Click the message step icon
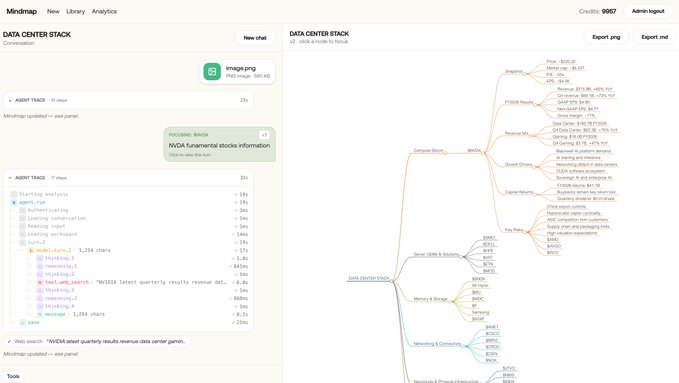Image resolution: width=679 pixels, height=383 pixels. click(40, 314)
